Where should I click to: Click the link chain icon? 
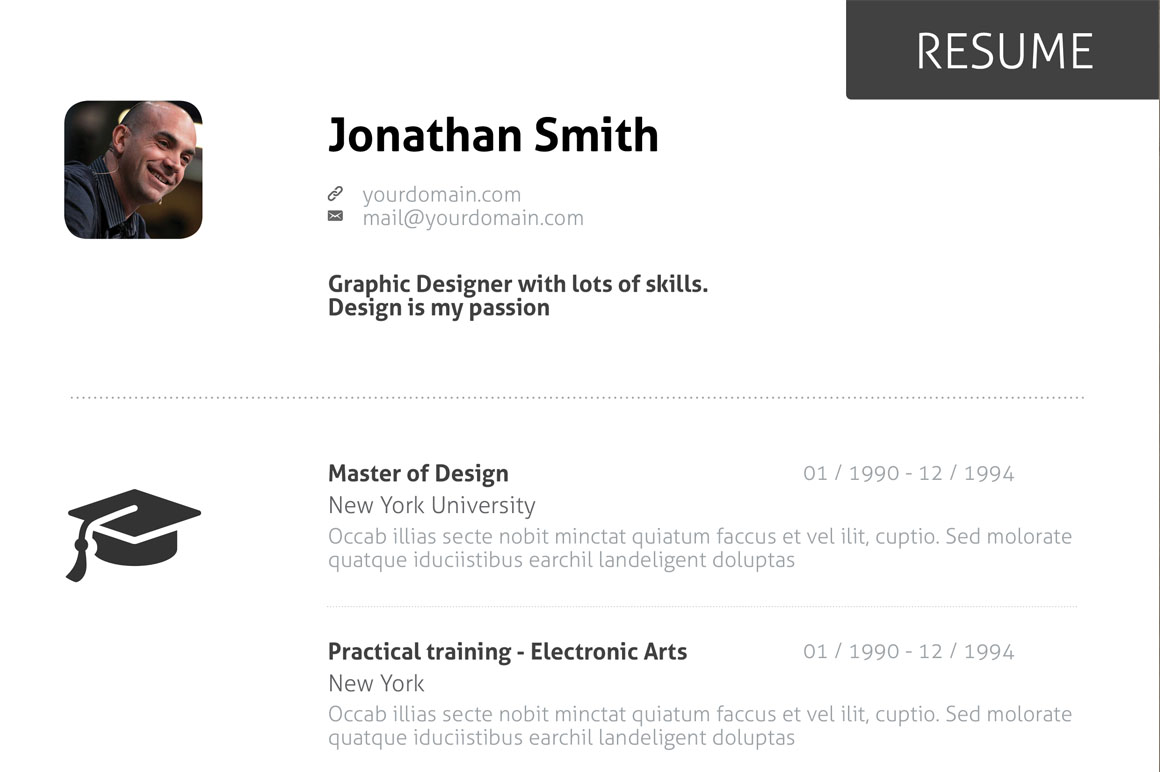pyautogui.click(x=335, y=194)
